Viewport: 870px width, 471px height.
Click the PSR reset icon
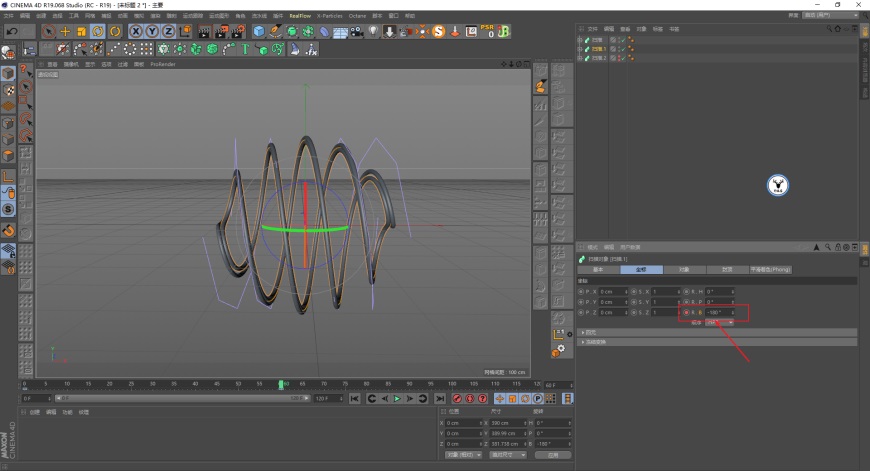tap(487, 32)
